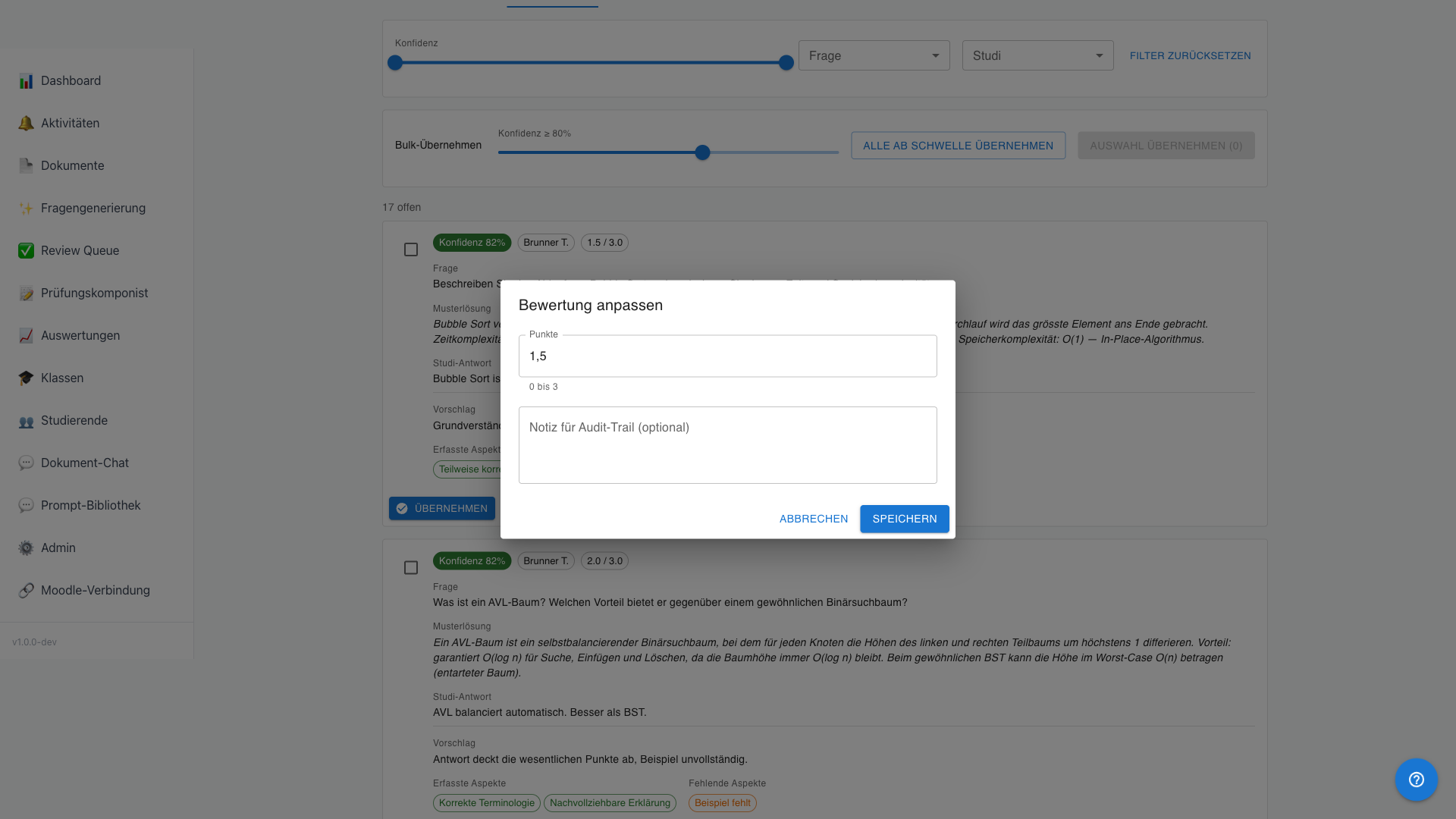Screen dimensions: 1456x819
Task: Save the adjusted rating with Speichern
Action: click(904, 519)
